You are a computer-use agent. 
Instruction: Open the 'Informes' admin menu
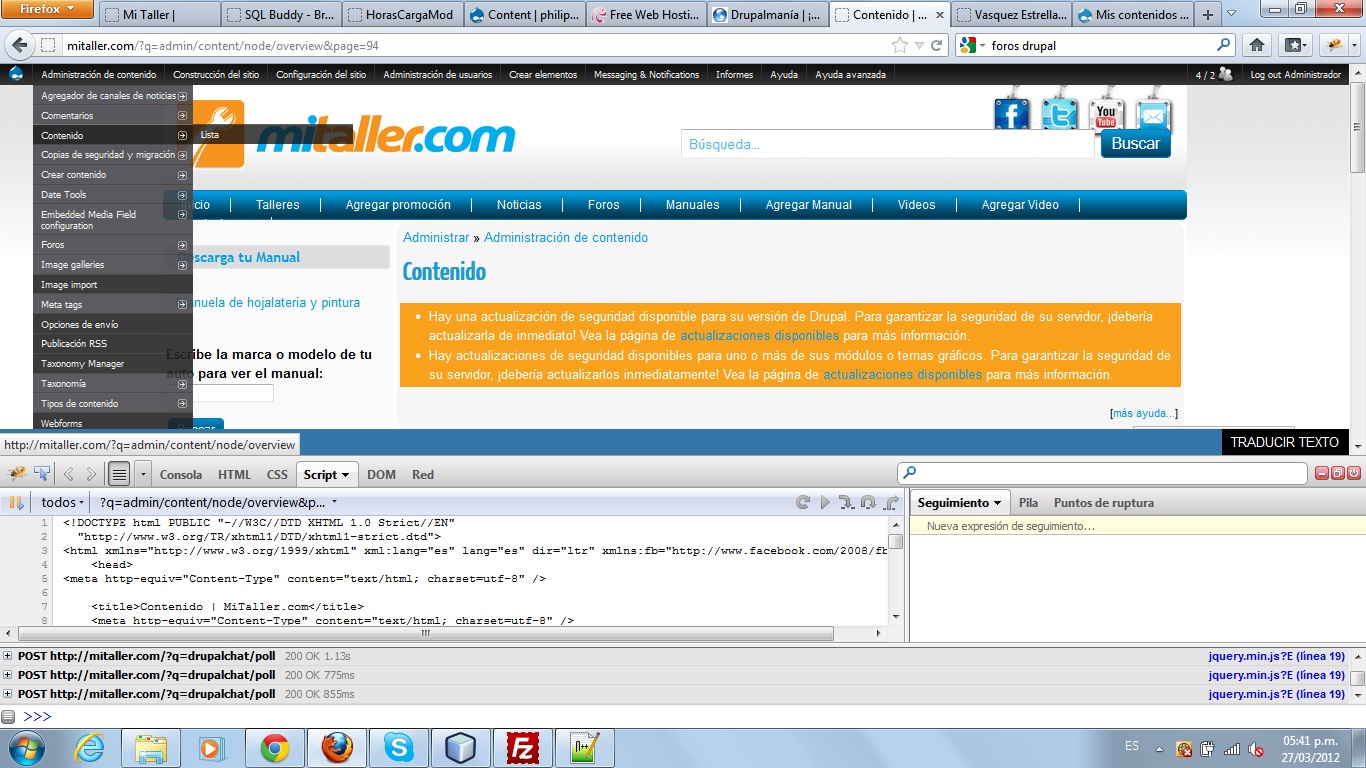[734, 74]
